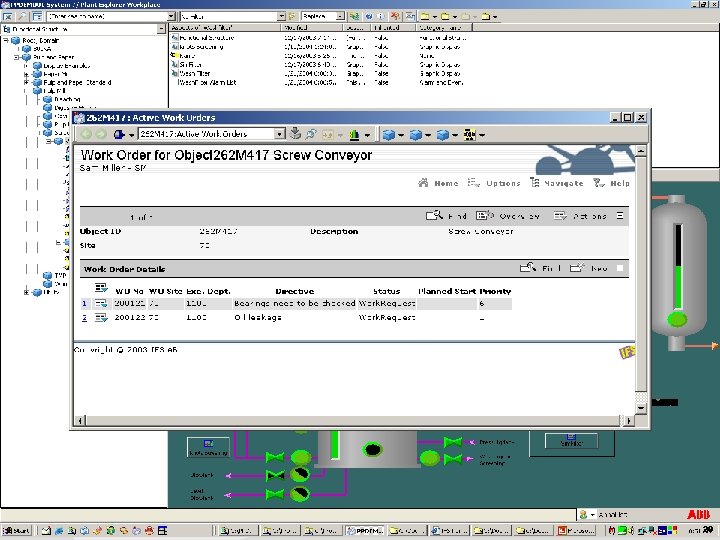Click the list icon right of Actions
This screenshot has height=540, width=720.
[620, 216]
